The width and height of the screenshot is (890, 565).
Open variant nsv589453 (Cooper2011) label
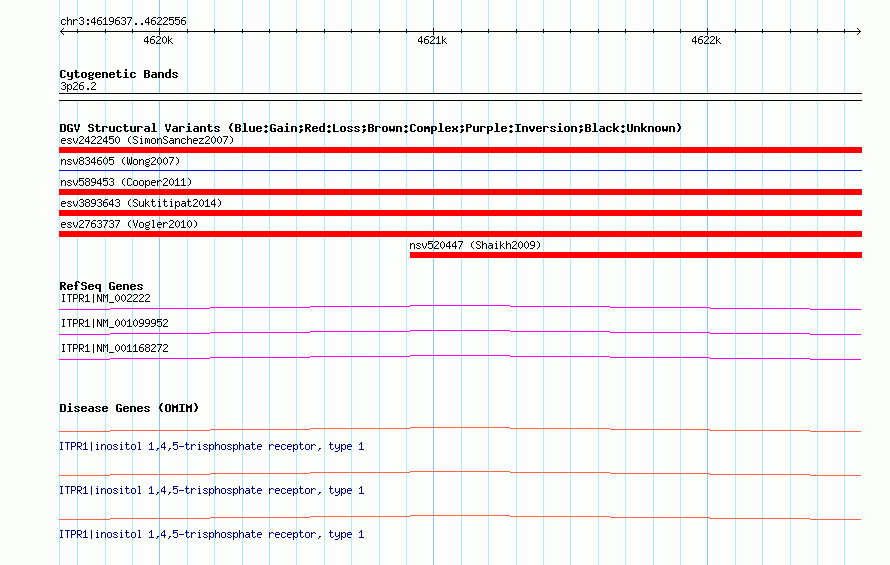[126, 182]
